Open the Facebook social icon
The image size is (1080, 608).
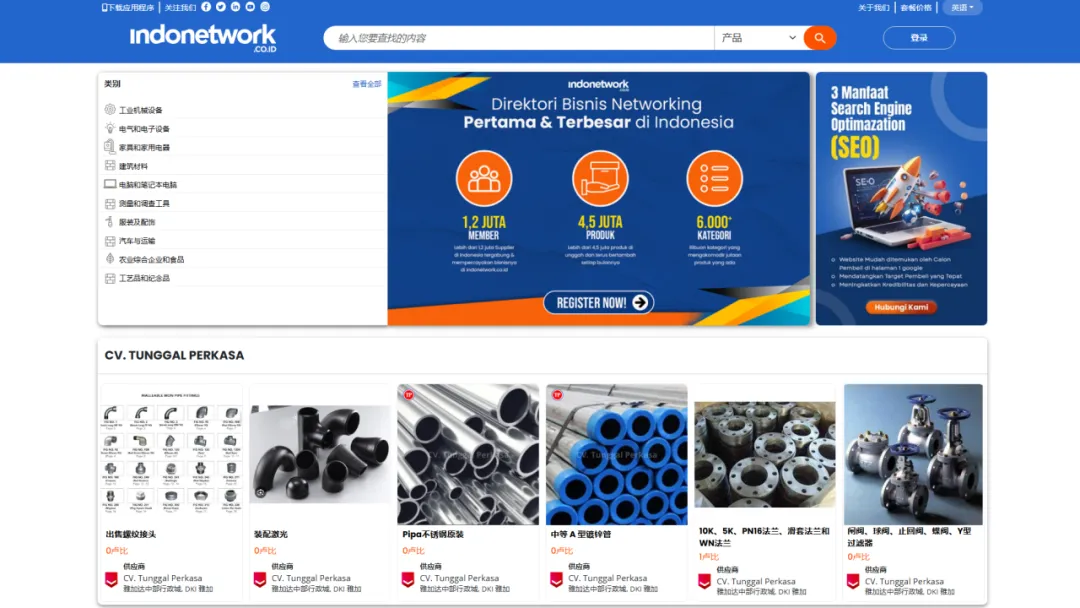[x=206, y=7]
